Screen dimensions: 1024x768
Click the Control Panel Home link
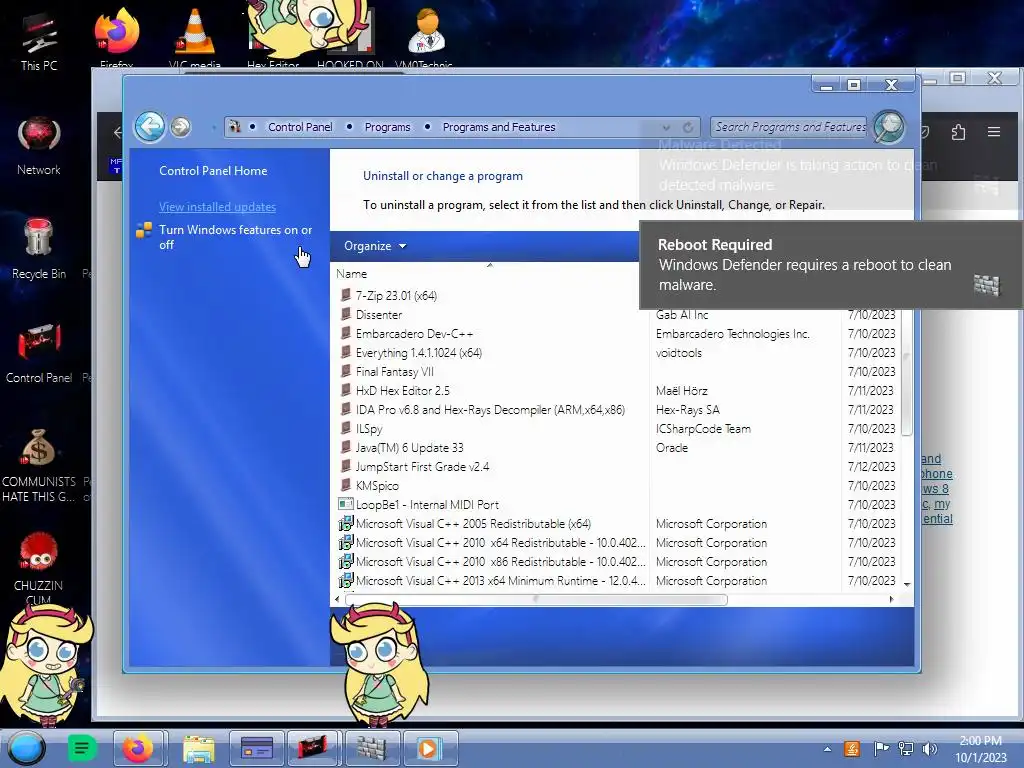pos(213,171)
